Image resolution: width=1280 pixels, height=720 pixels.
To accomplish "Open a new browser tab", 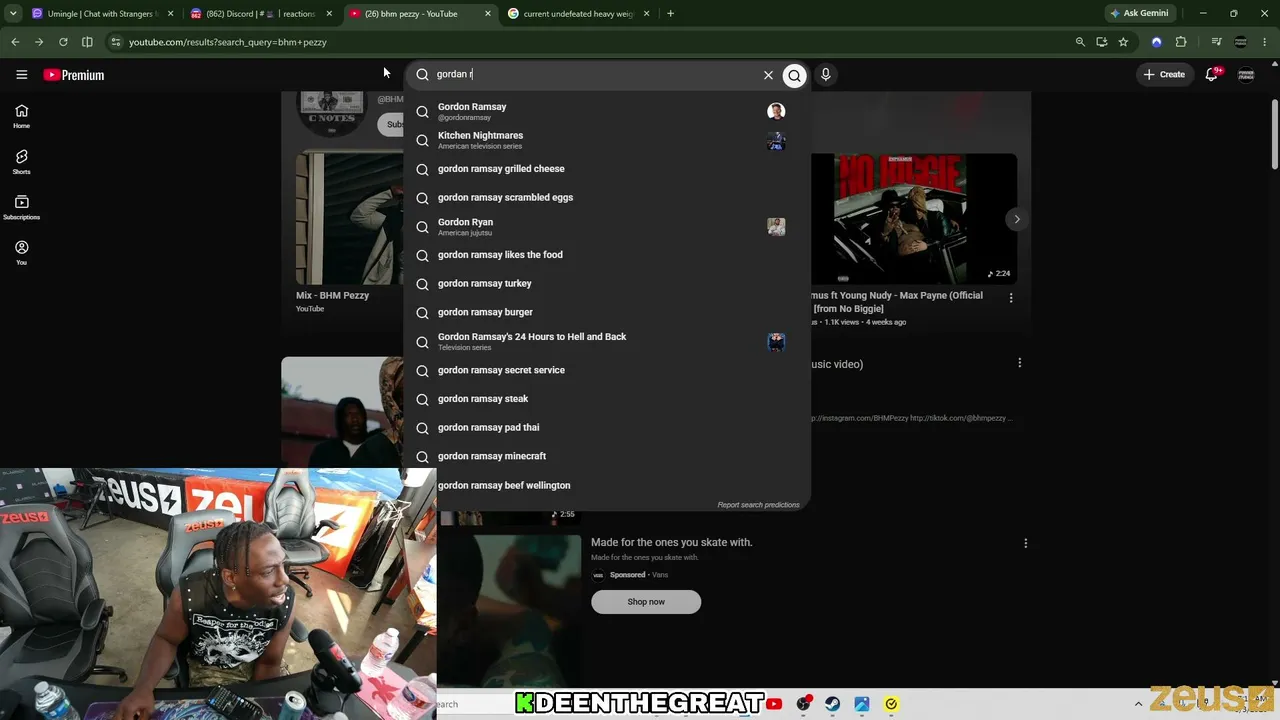I will tap(670, 14).
